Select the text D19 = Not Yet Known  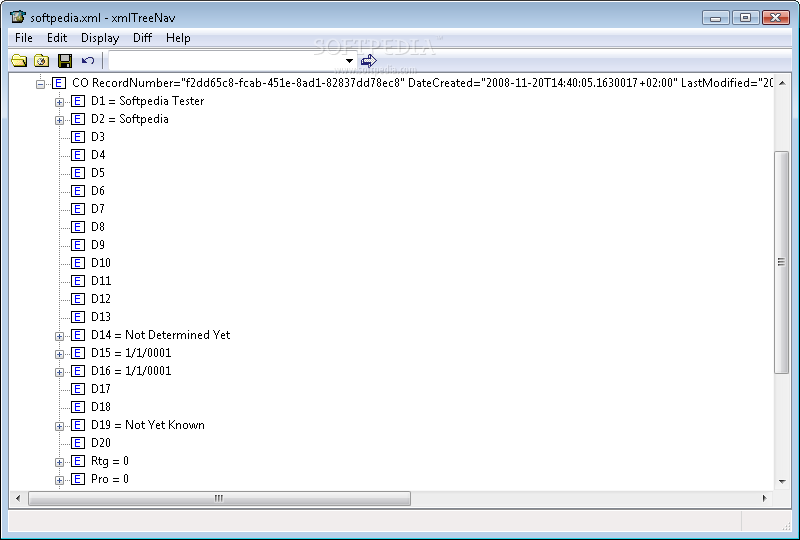point(148,425)
